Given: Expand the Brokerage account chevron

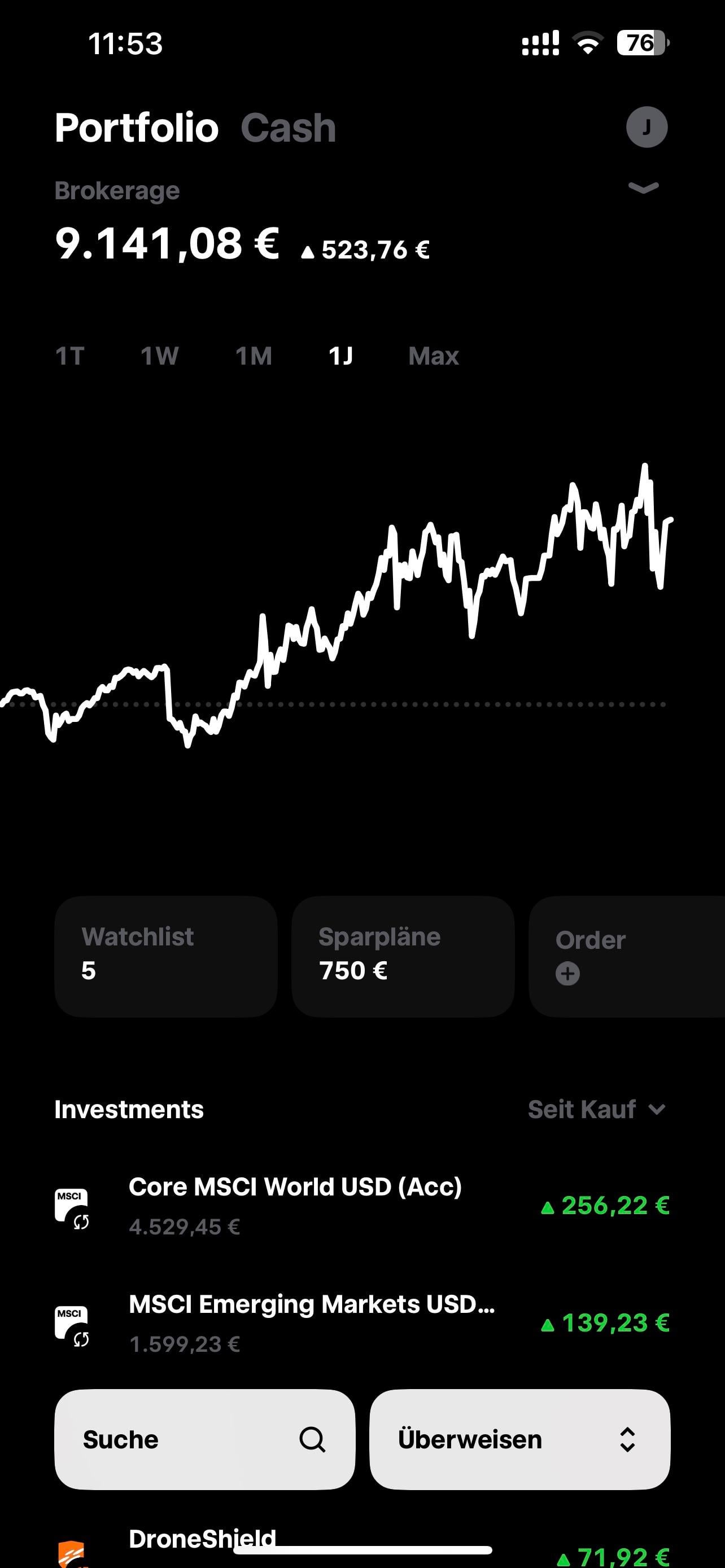Looking at the screenshot, I should (x=644, y=187).
